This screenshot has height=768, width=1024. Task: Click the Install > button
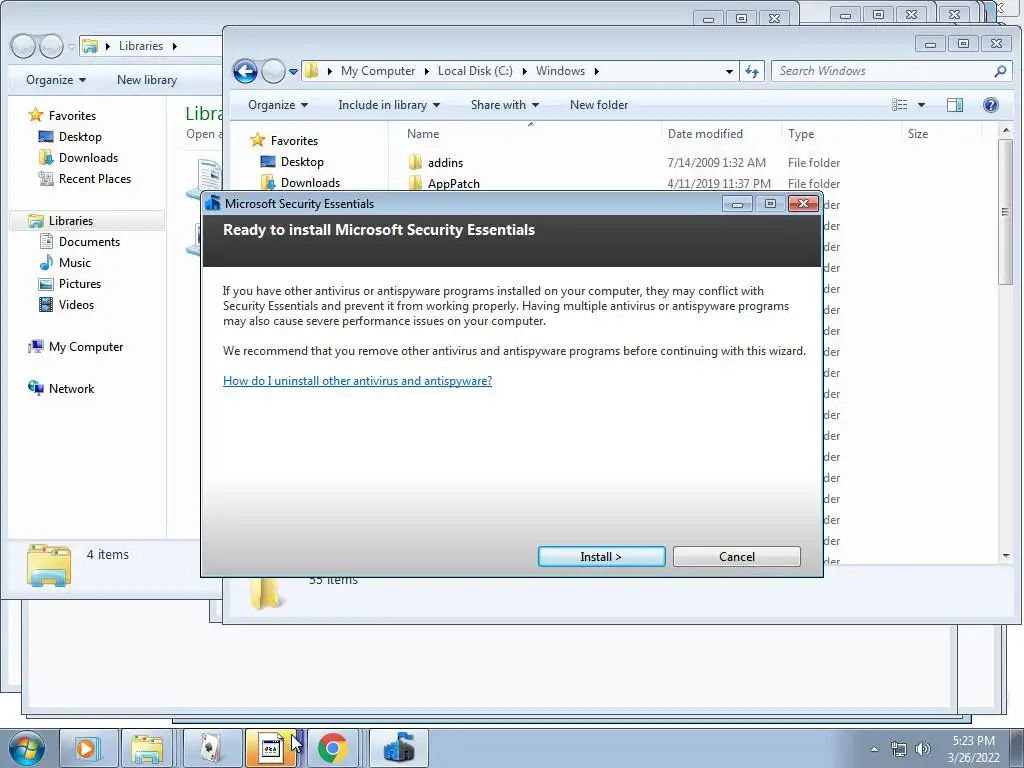[601, 556]
